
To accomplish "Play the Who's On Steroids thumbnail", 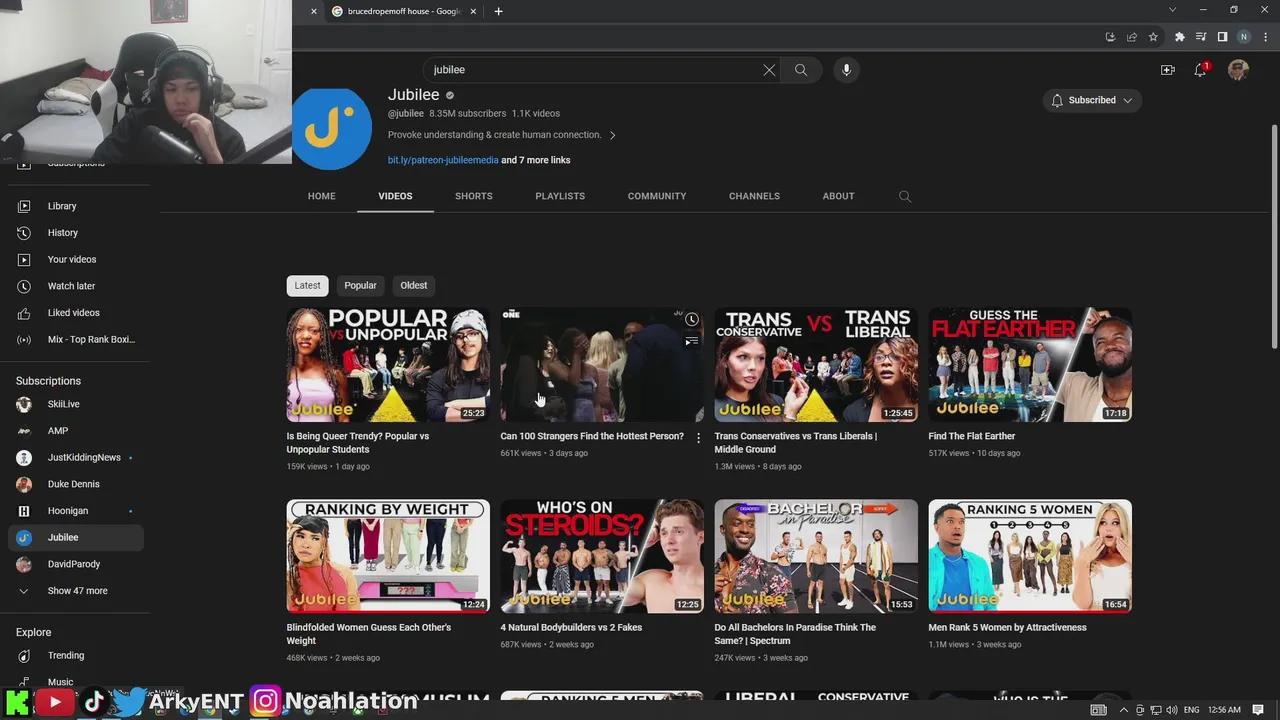I will click(602, 556).
